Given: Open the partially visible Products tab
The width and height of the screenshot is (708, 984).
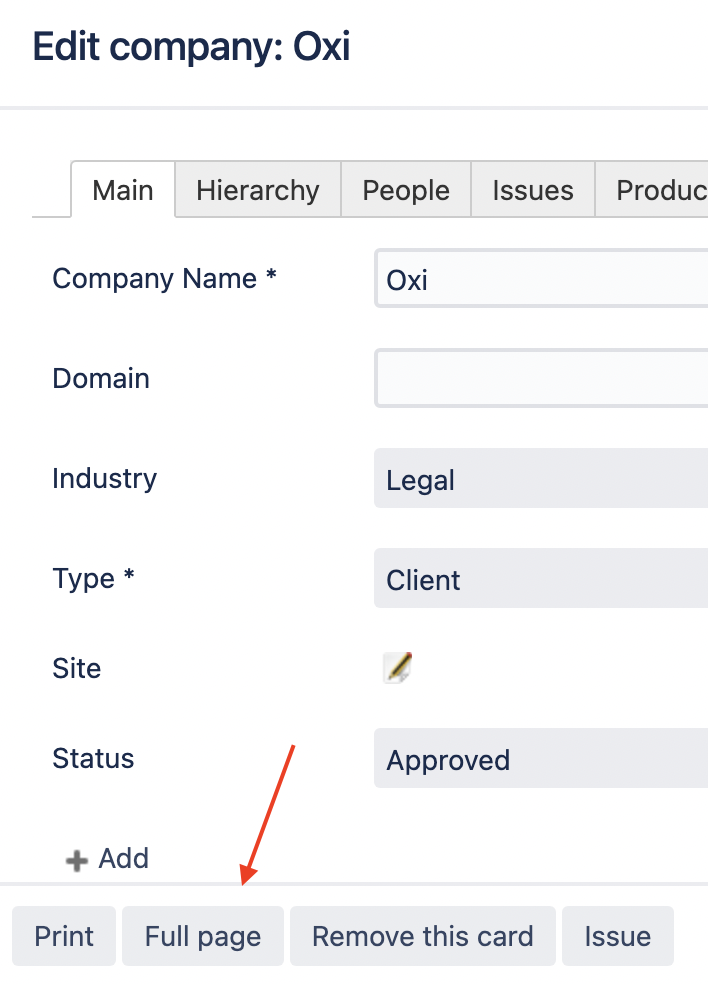Looking at the screenshot, I should tap(660, 190).
